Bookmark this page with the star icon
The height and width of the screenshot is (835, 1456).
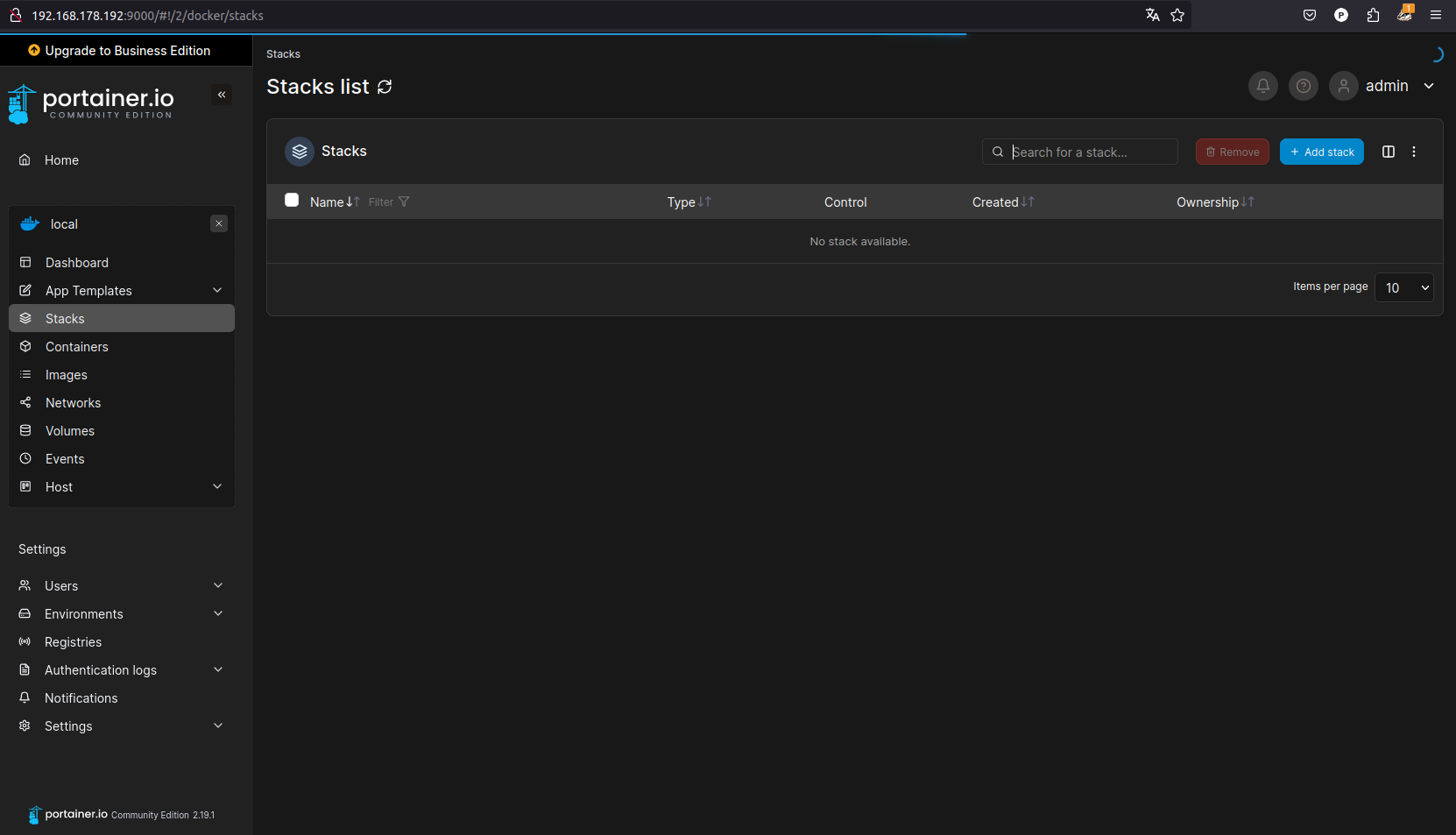tap(1177, 15)
